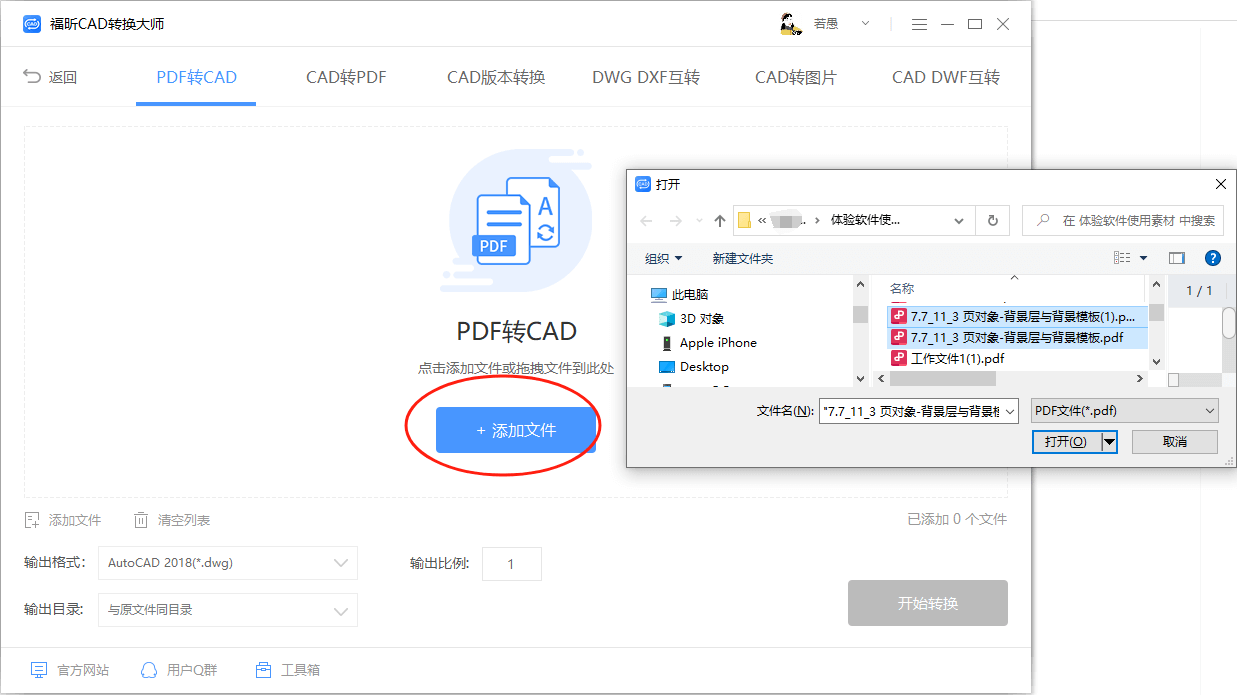The width and height of the screenshot is (1237, 695).
Task: Click the small 添加文件 link below list
Action: point(63,520)
